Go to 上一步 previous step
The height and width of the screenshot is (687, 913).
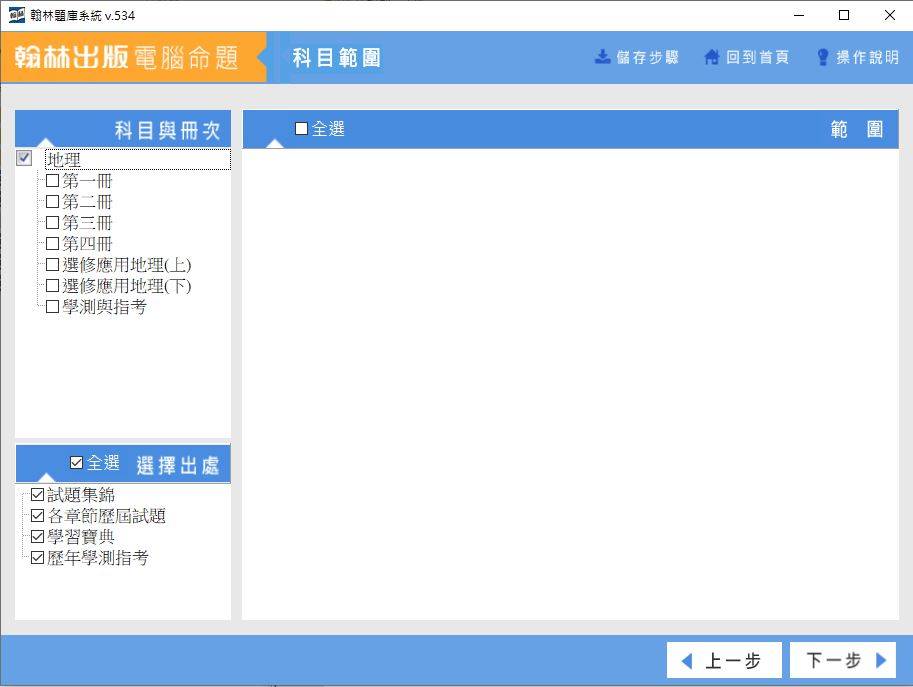point(724,660)
